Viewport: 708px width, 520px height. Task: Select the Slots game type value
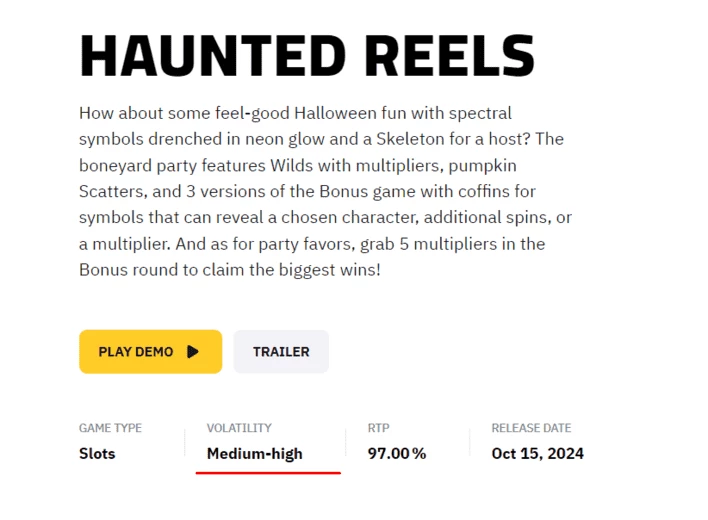coord(97,453)
